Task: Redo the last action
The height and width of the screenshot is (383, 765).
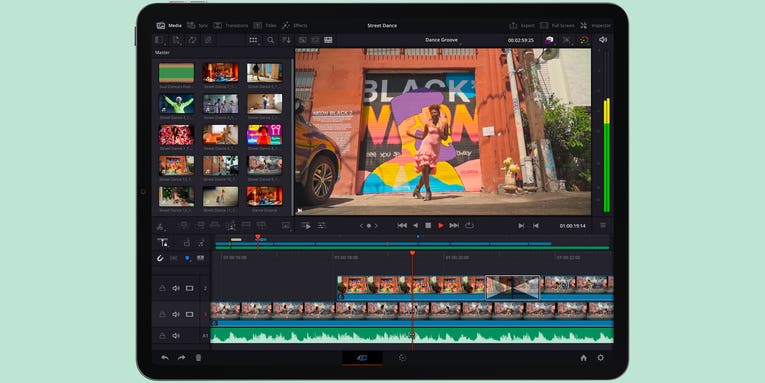Action: 181,358
